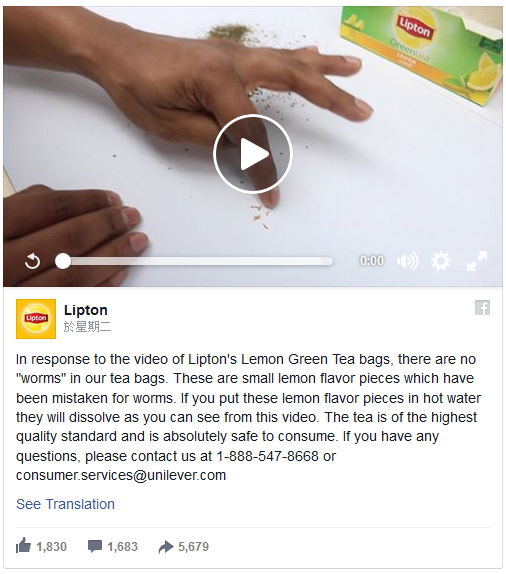Click the post date timestamp
Viewport: 506px width, 574px height.
[87, 327]
